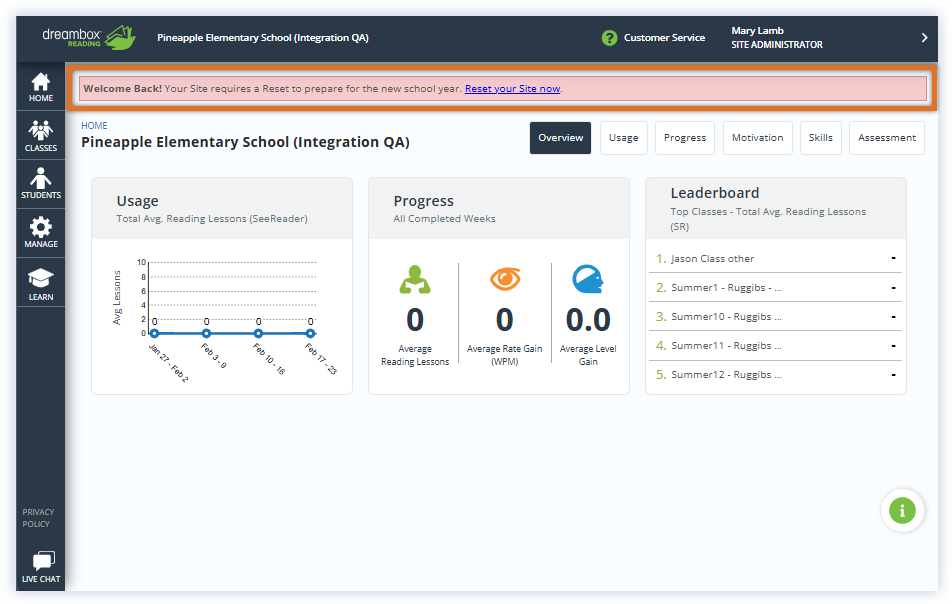Go to Students via sidebar icon
The height and width of the screenshot is (604, 952).
tap(41, 179)
